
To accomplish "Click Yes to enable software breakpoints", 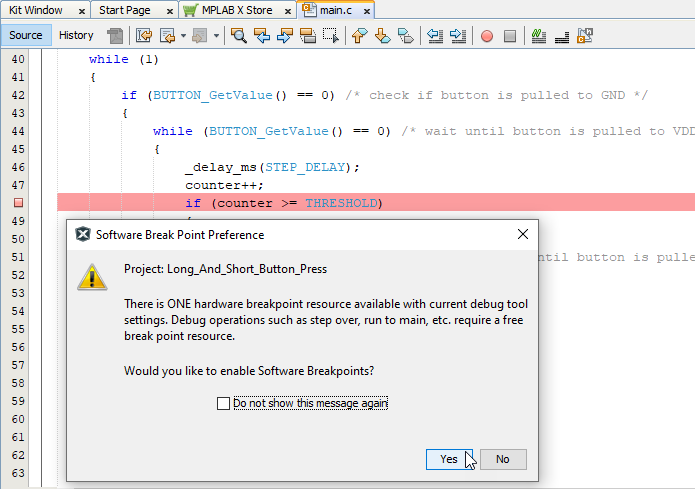I will click(449, 459).
